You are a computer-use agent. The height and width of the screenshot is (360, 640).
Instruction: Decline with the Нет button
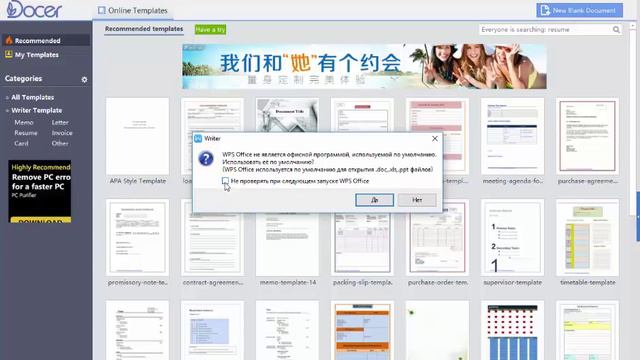(x=417, y=200)
